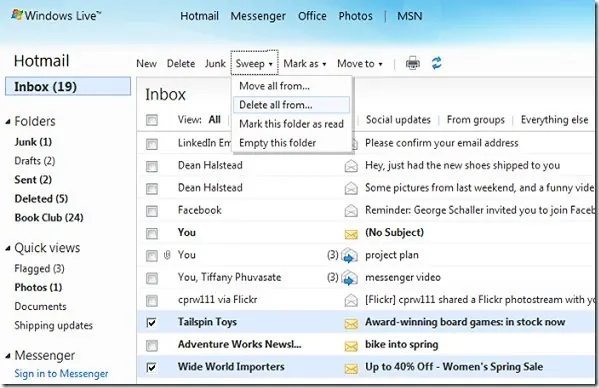
Task: Check the box for You (No Subject)
Action: pos(152,233)
